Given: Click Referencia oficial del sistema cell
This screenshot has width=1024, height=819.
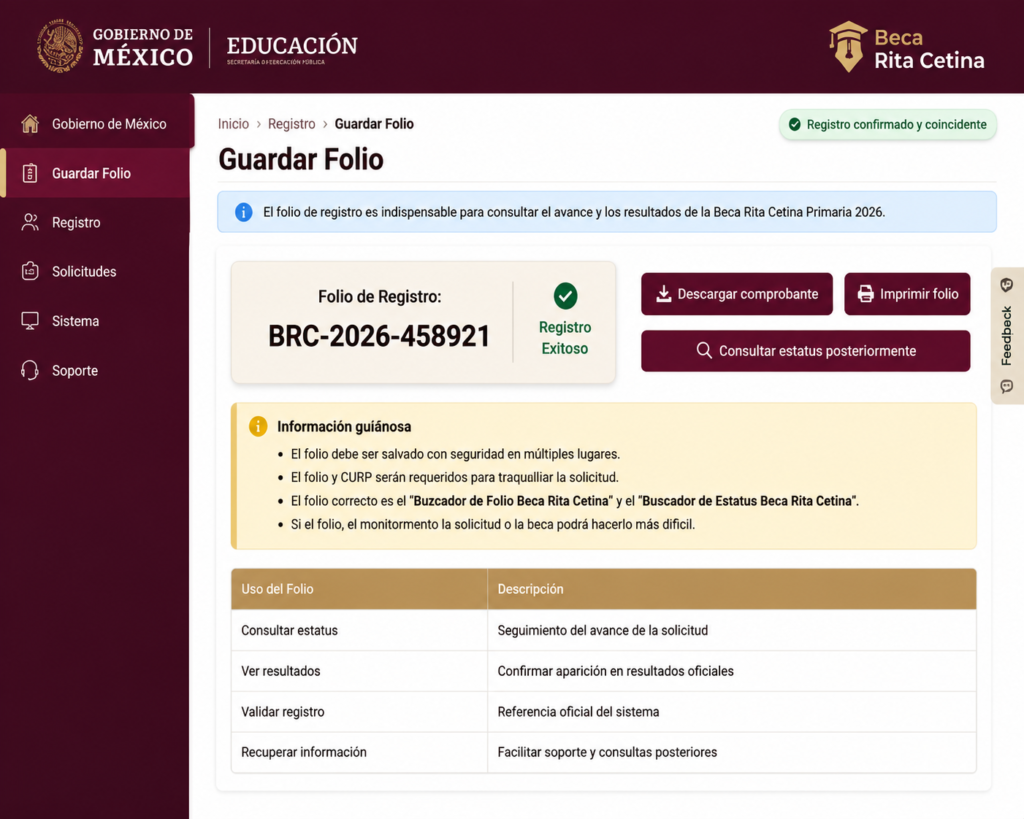Looking at the screenshot, I should click(731, 712).
